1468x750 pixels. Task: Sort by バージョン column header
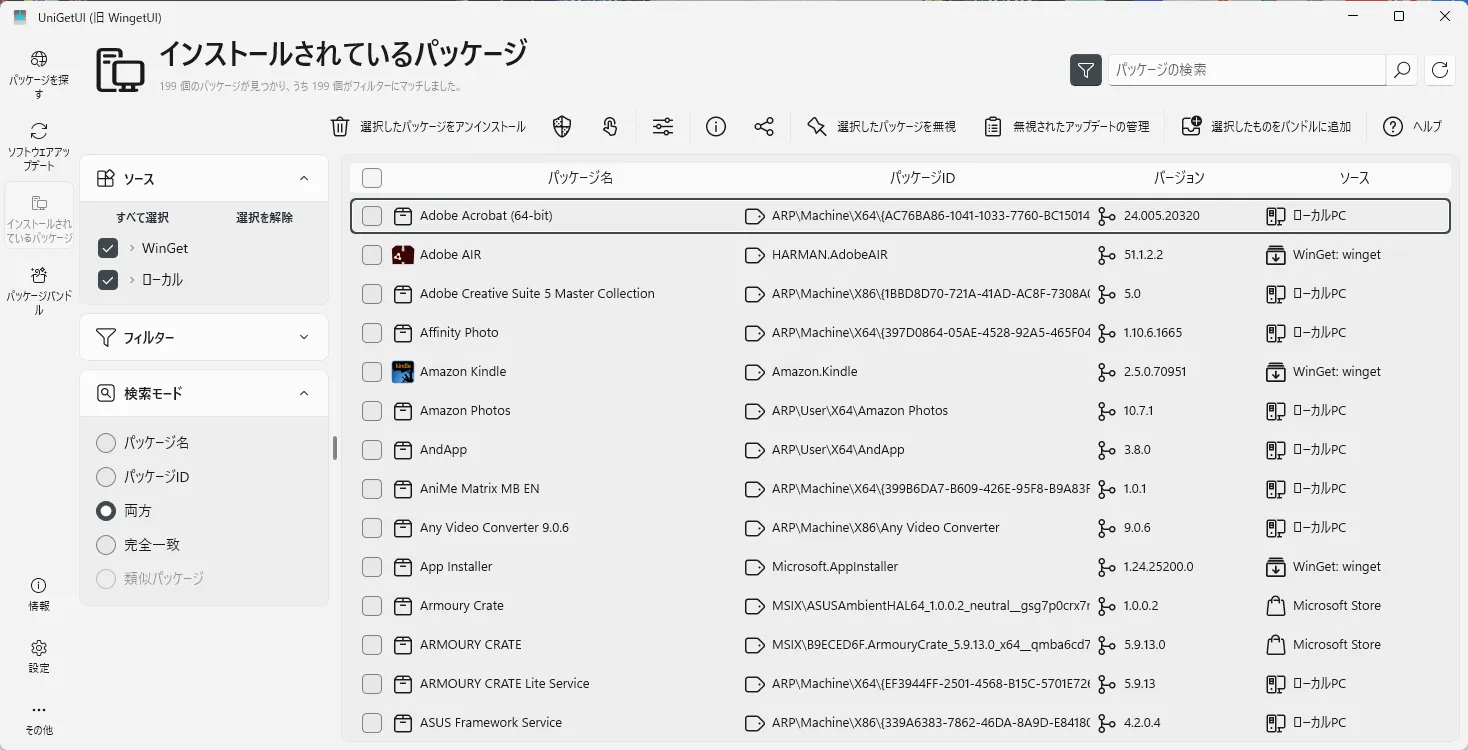pyautogui.click(x=1179, y=178)
